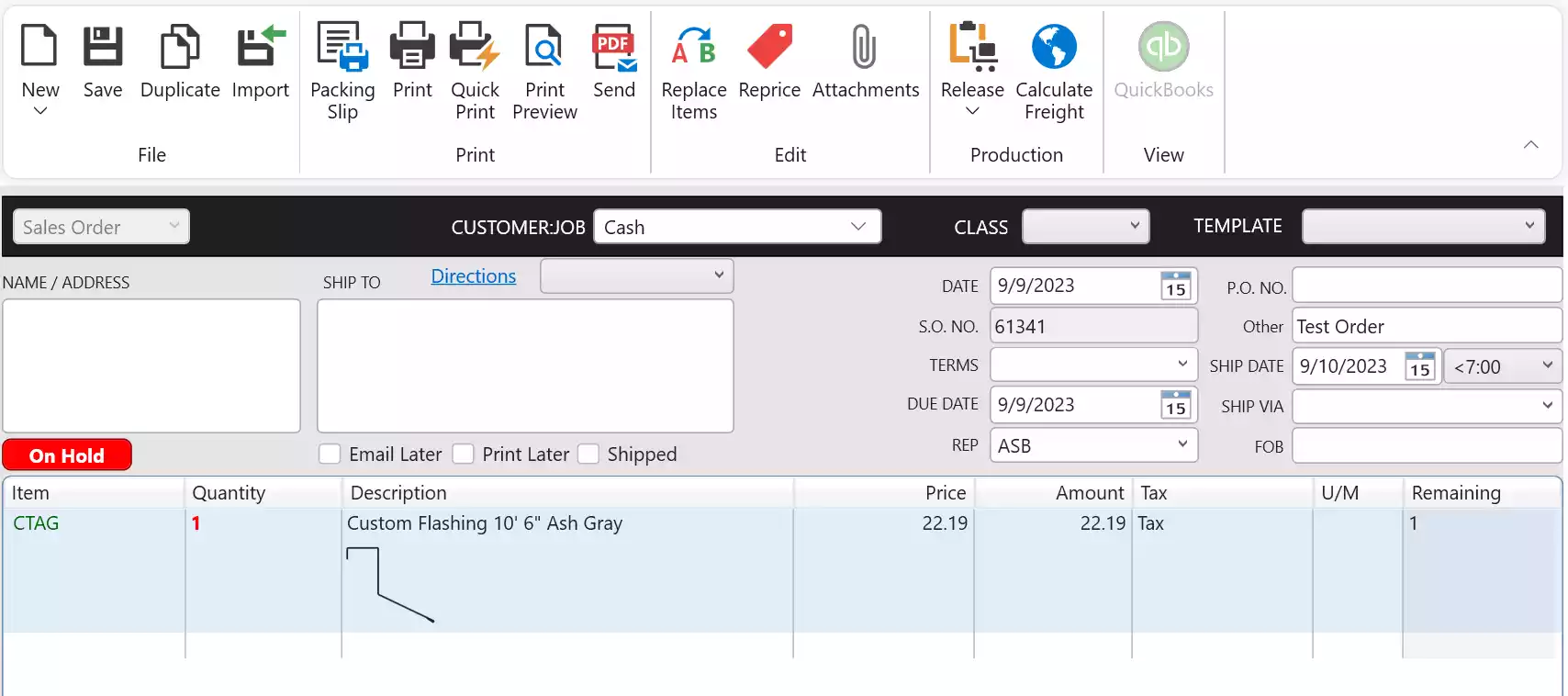Enable the Email Later checkbox
This screenshot has width=1568, height=696.
pos(330,455)
